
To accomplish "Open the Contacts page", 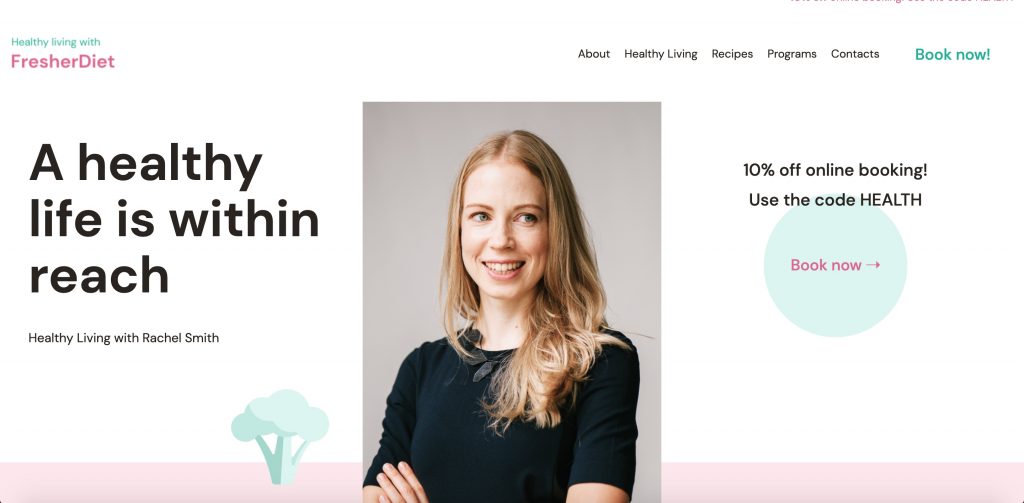I will click(855, 54).
